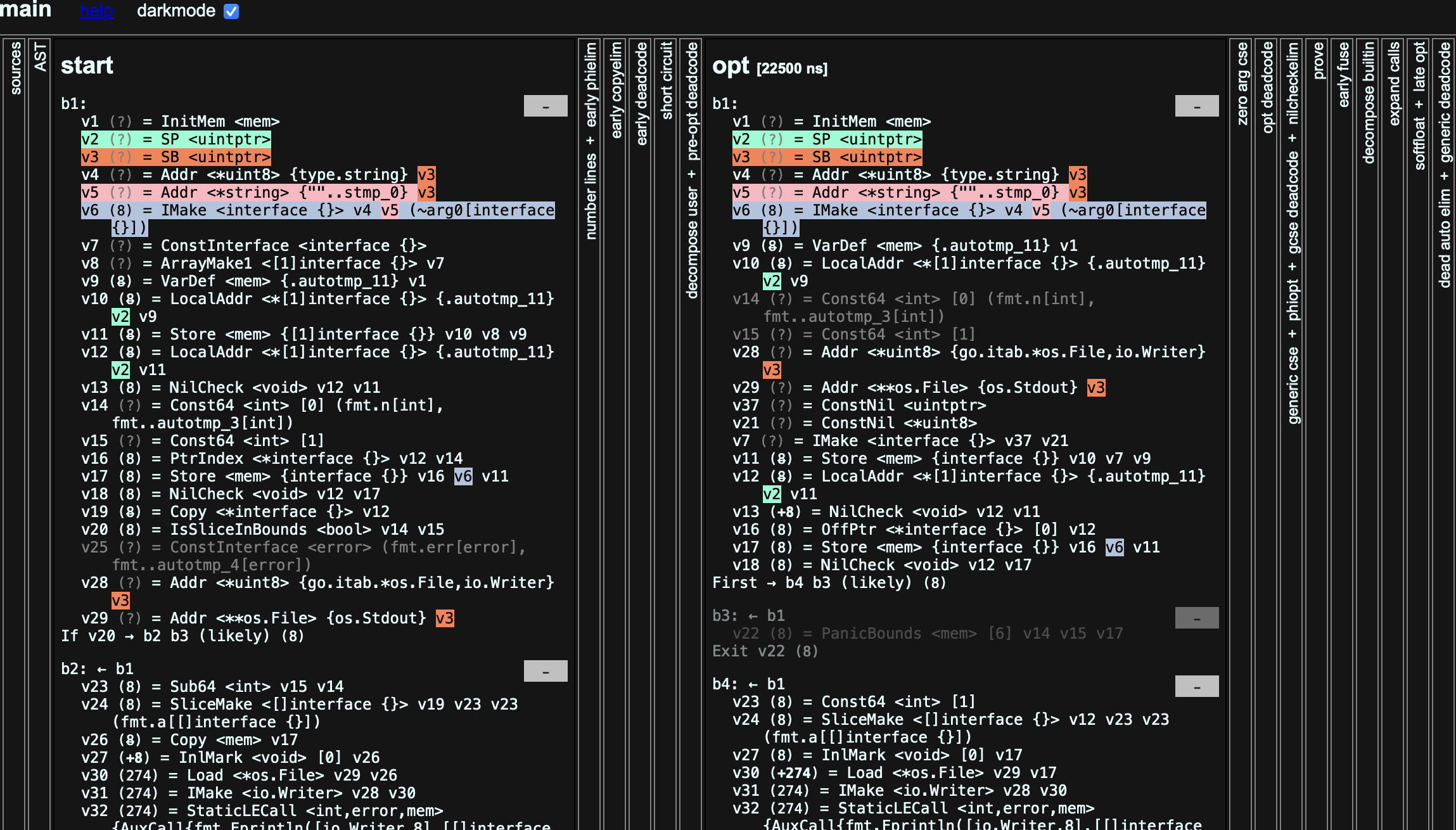Collapse block b3 in opt pass
Image resolution: width=1456 pixels, height=830 pixels.
(x=1196, y=618)
